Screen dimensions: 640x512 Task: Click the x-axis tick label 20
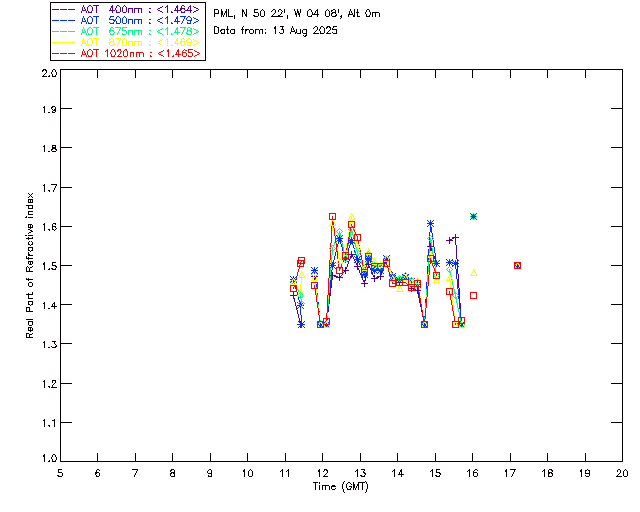click(x=622, y=473)
